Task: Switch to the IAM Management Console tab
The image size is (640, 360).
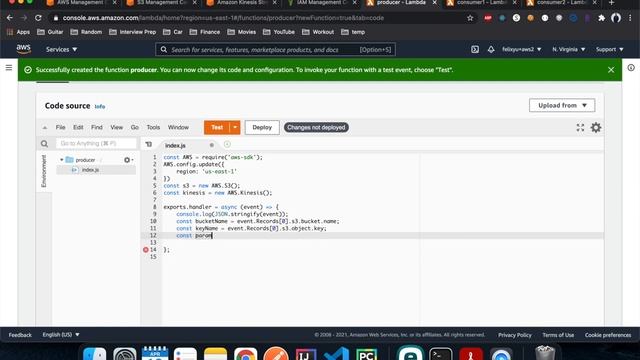Action: [322, 3]
